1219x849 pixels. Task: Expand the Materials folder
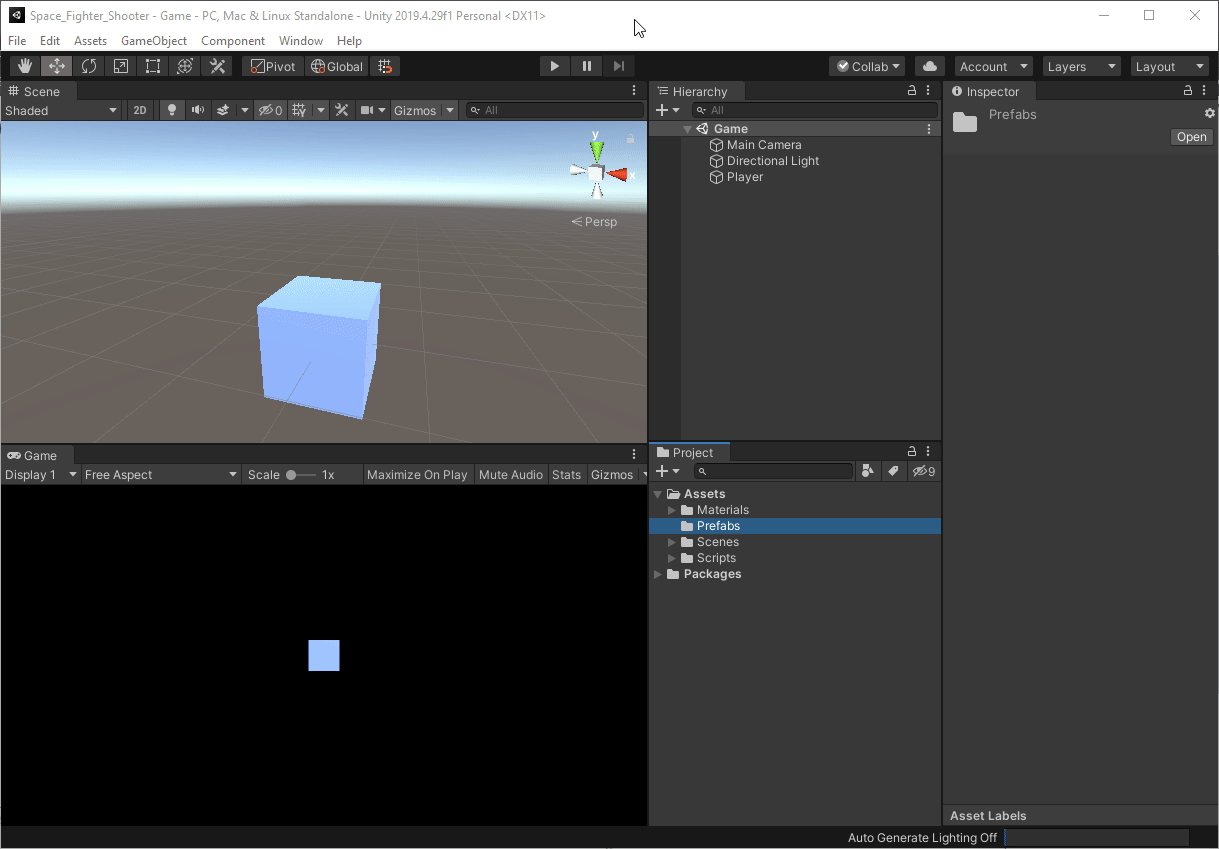672,510
